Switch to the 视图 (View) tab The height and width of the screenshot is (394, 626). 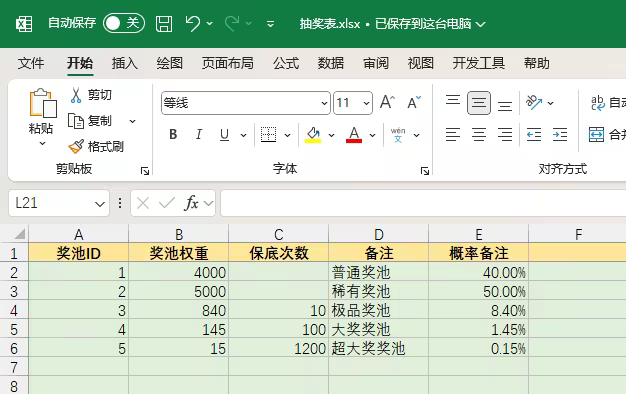point(420,63)
